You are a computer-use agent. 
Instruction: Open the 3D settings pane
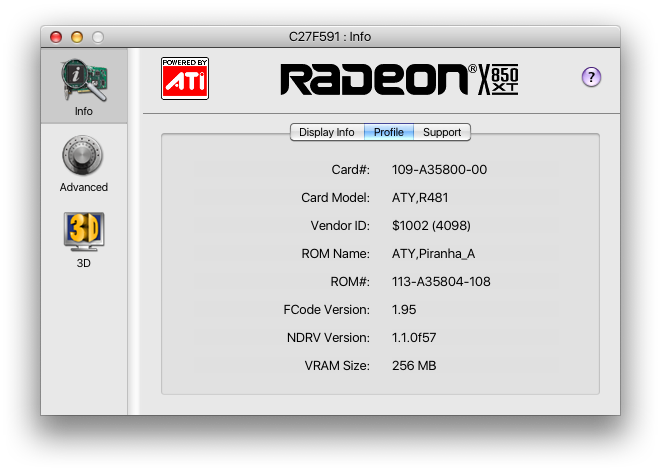tap(84, 236)
